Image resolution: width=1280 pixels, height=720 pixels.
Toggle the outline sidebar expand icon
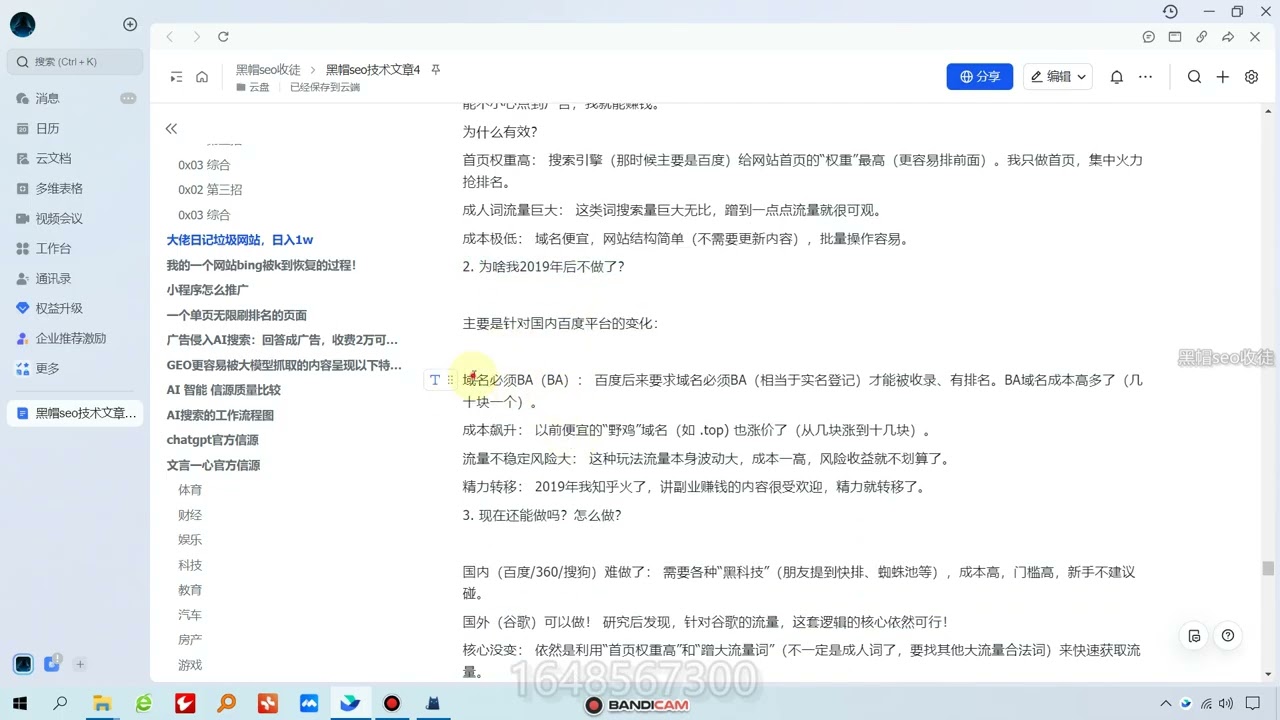(176, 77)
